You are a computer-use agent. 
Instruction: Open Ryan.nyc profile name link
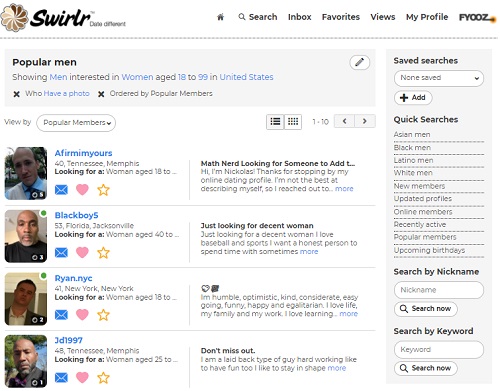(x=73, y=278)
